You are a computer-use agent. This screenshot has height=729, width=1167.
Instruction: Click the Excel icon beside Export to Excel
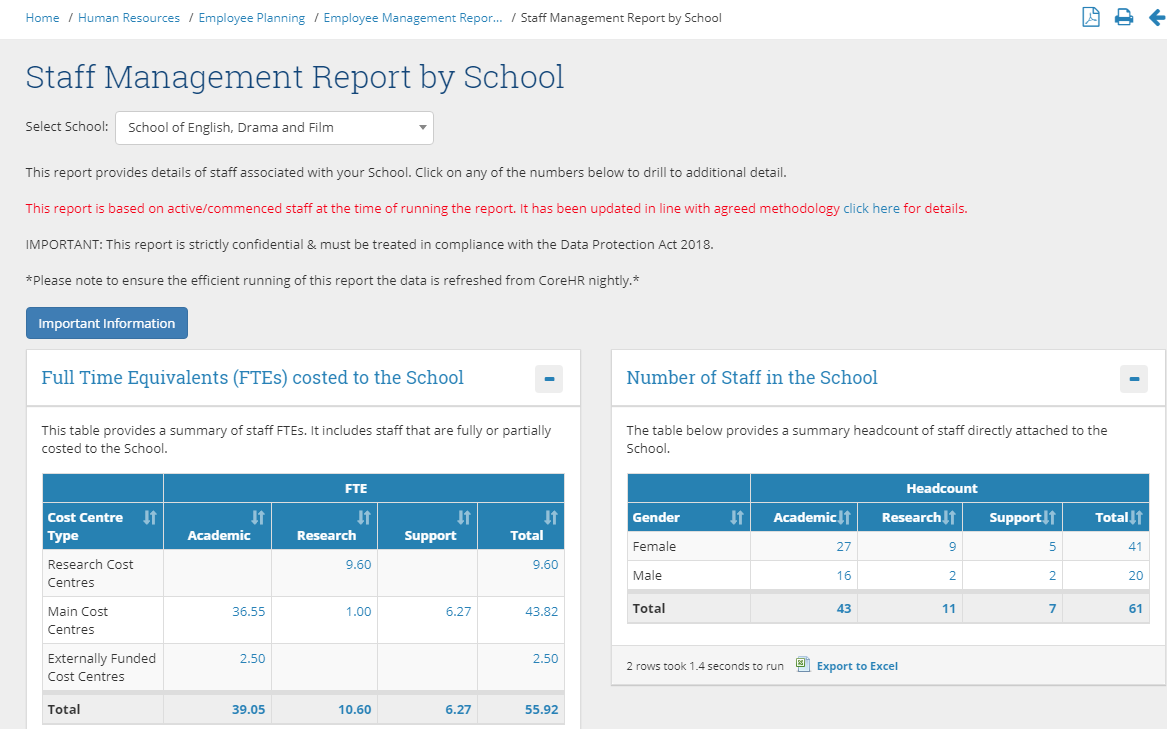802,665
